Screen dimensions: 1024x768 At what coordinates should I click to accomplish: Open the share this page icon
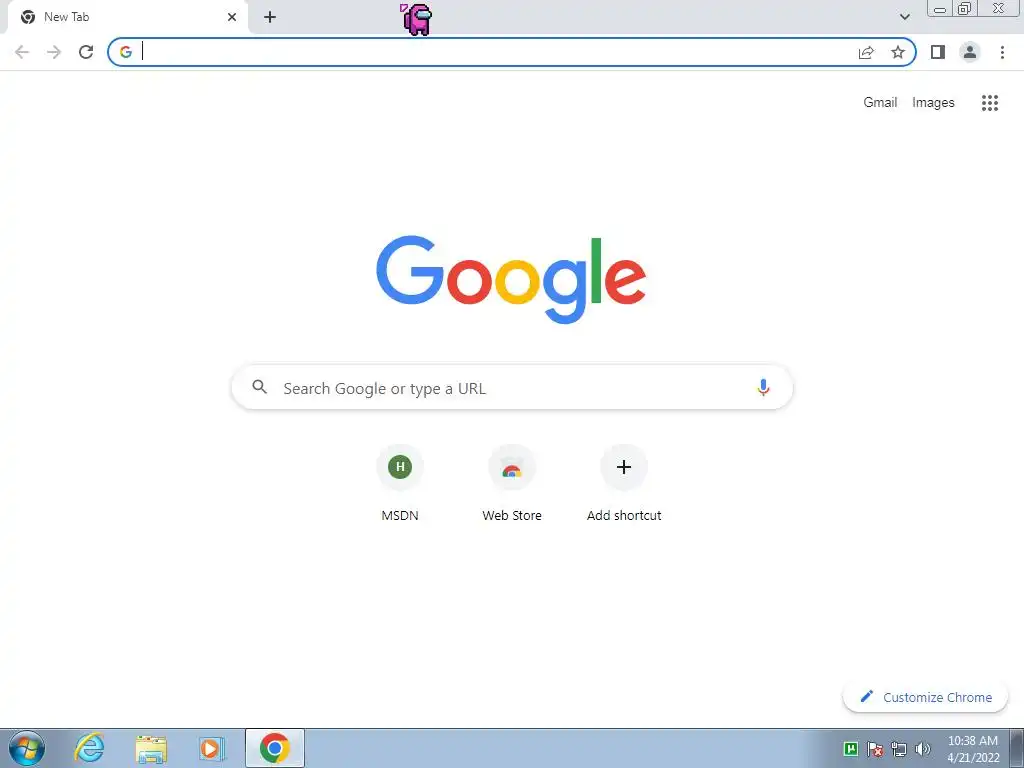coord(866,52)
